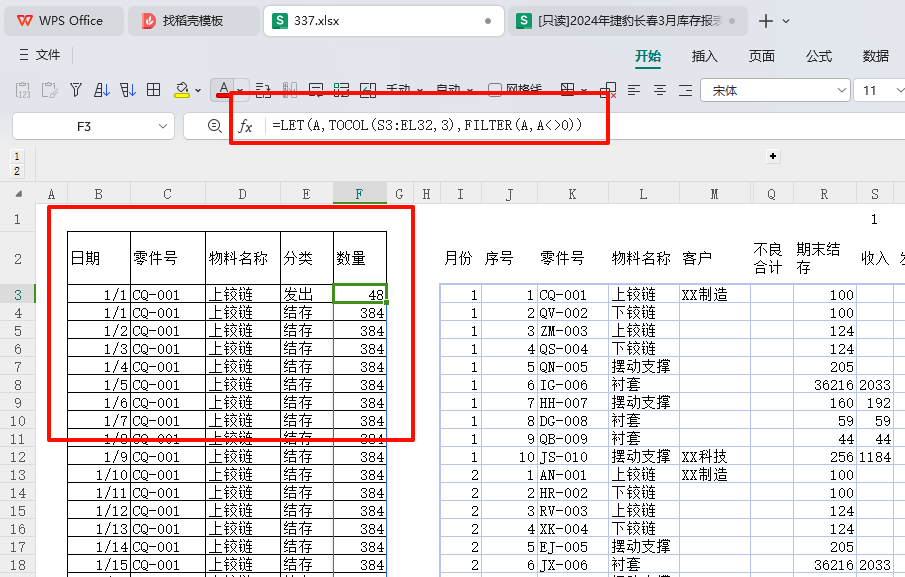Select column F header
This screenshot has width=905, height=577.
[360, 194]
